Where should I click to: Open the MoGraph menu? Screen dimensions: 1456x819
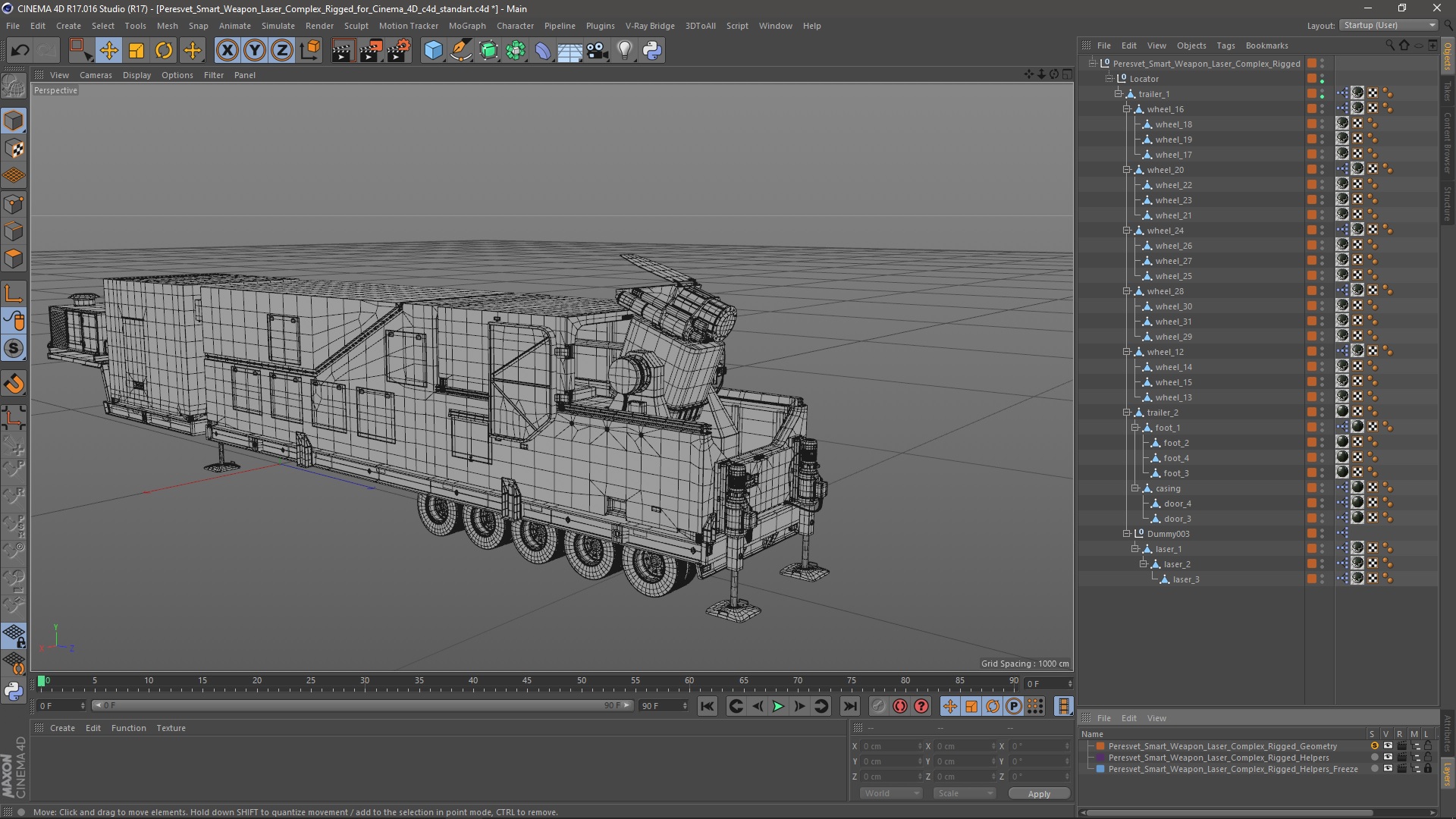pyautogui.click(x=467, y=26)
